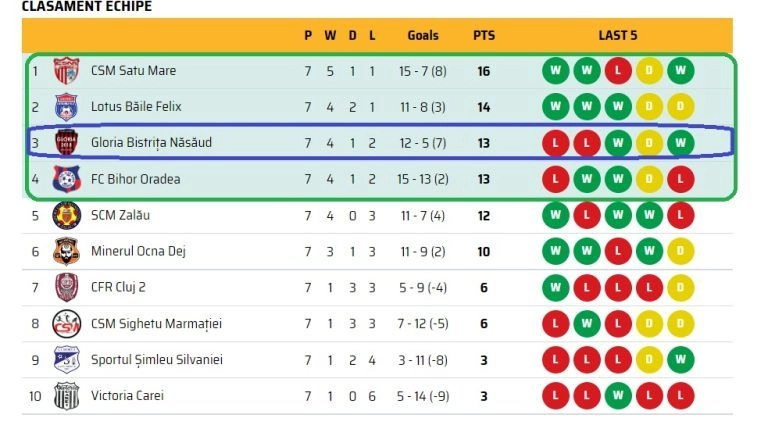Click CSM Satu Mare's red loss circle
The height and width of the screenshot is (436, 768).
[x=617, y=71]
